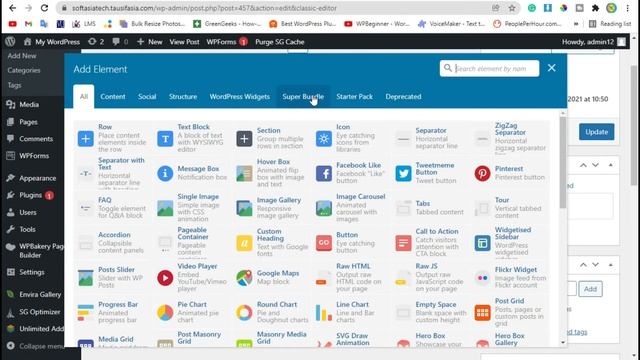Switch to the Starter Pack tab
This screenshot has width=640, height=360.
point(354,97)
